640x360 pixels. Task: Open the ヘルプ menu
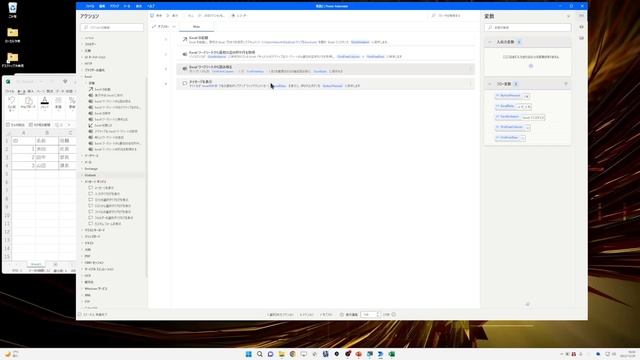tap(151, 6)
